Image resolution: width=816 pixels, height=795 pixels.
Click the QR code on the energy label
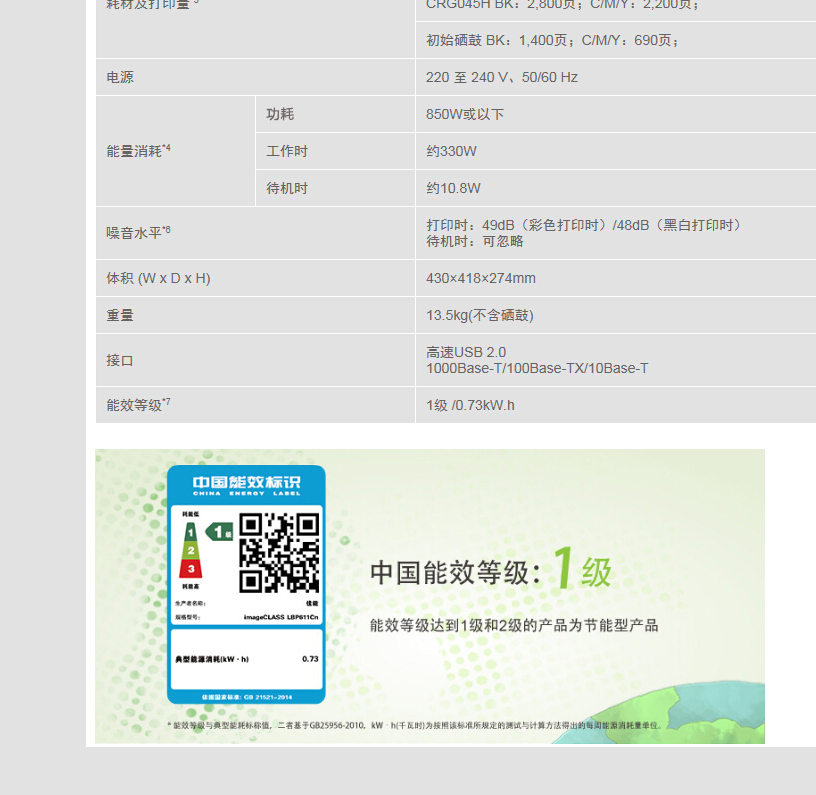point(279,553)
